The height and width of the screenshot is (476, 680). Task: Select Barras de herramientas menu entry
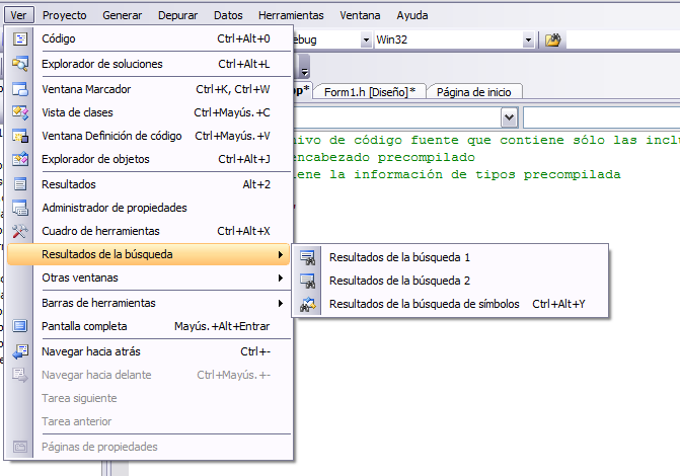tap(149, 303)
